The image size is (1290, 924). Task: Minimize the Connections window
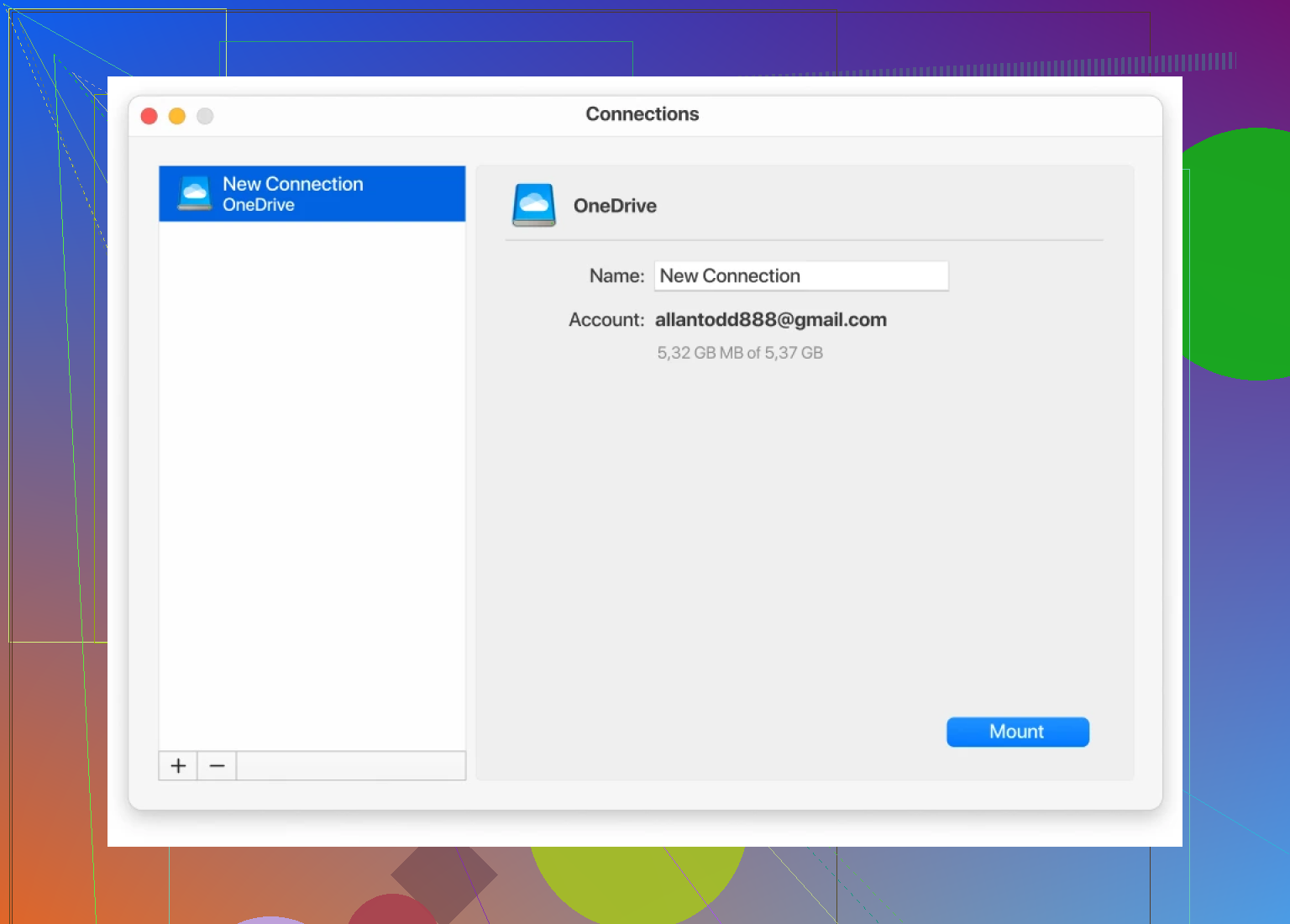pos(177,116)
